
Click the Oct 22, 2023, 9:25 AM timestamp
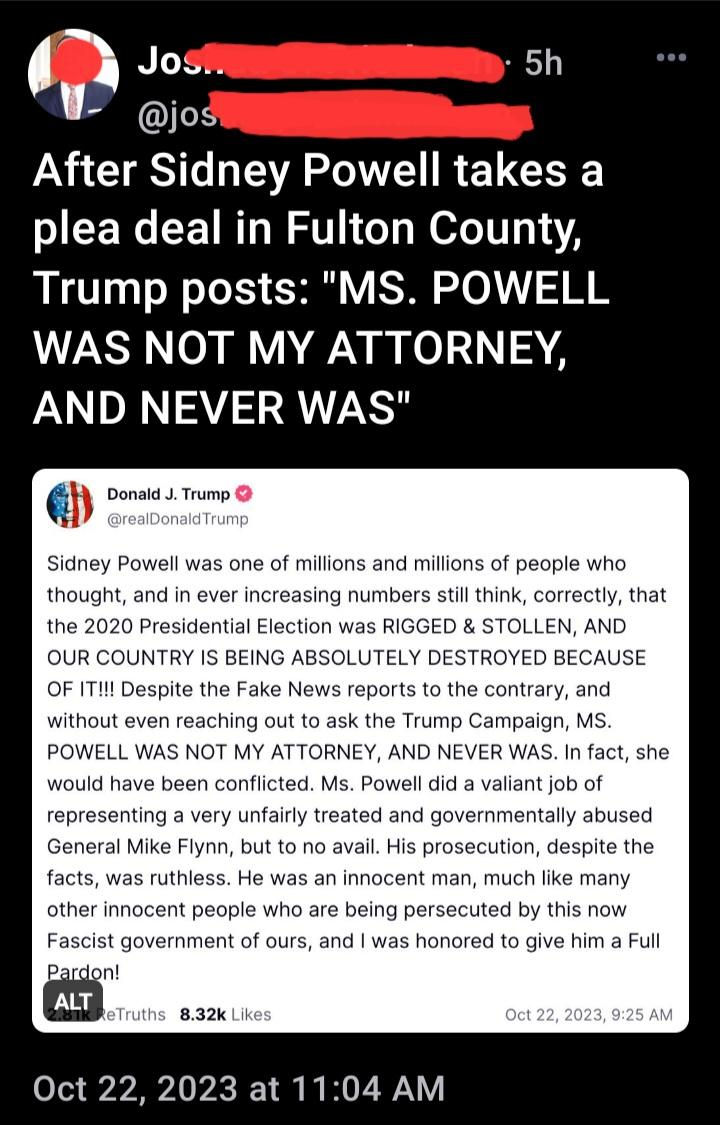pos(589,1015)
